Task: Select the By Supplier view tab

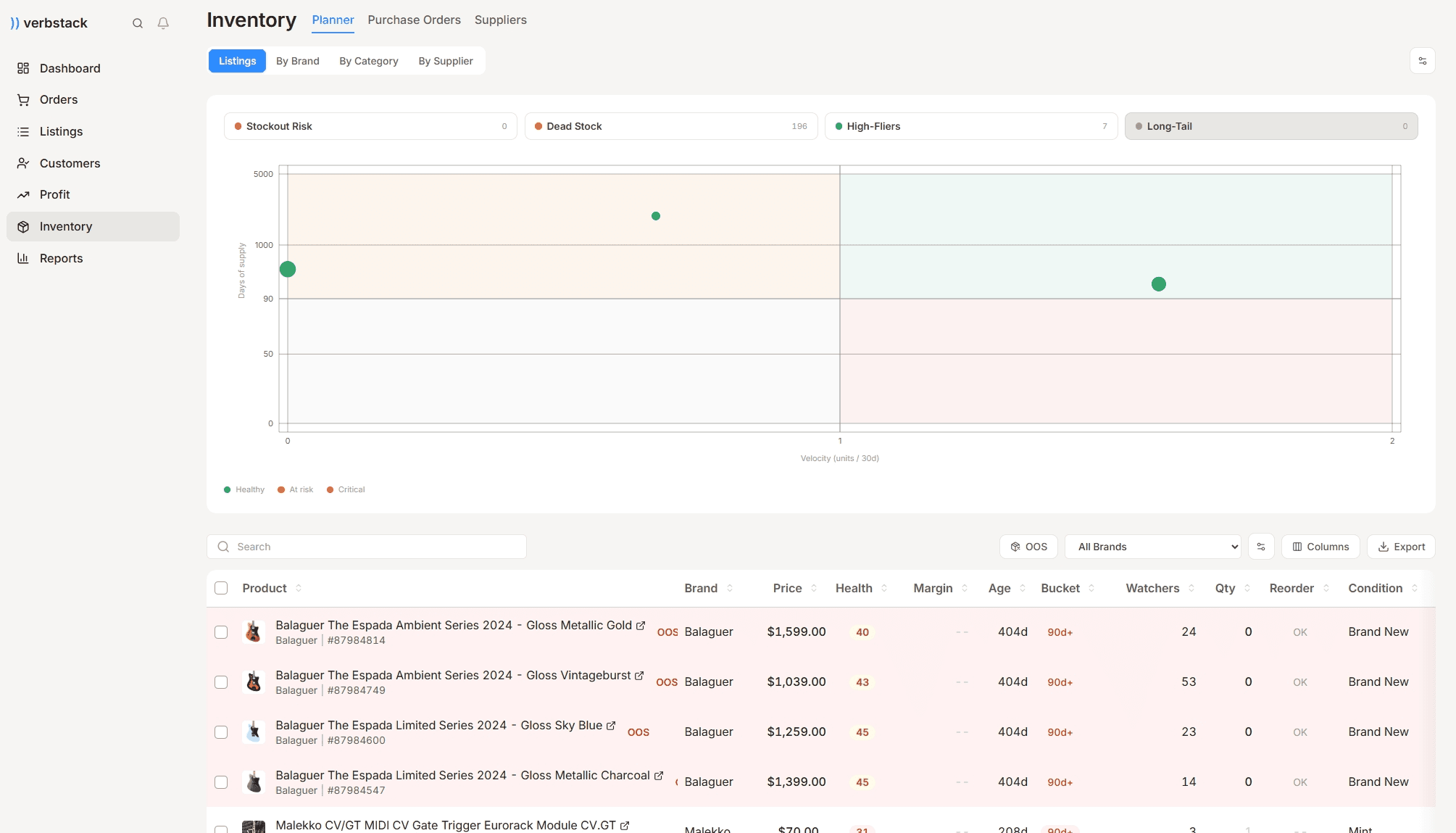Action: pos(445,61)
